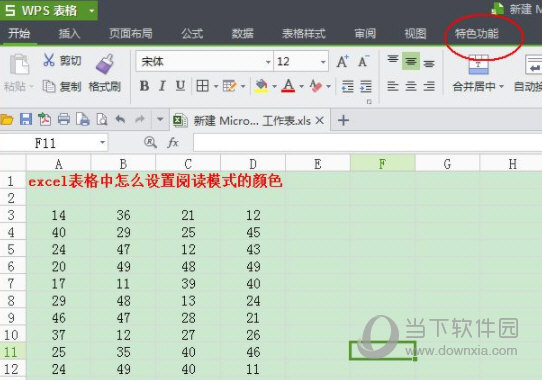
Task: Add a new document tab with plus
Action: pos(343,120)
